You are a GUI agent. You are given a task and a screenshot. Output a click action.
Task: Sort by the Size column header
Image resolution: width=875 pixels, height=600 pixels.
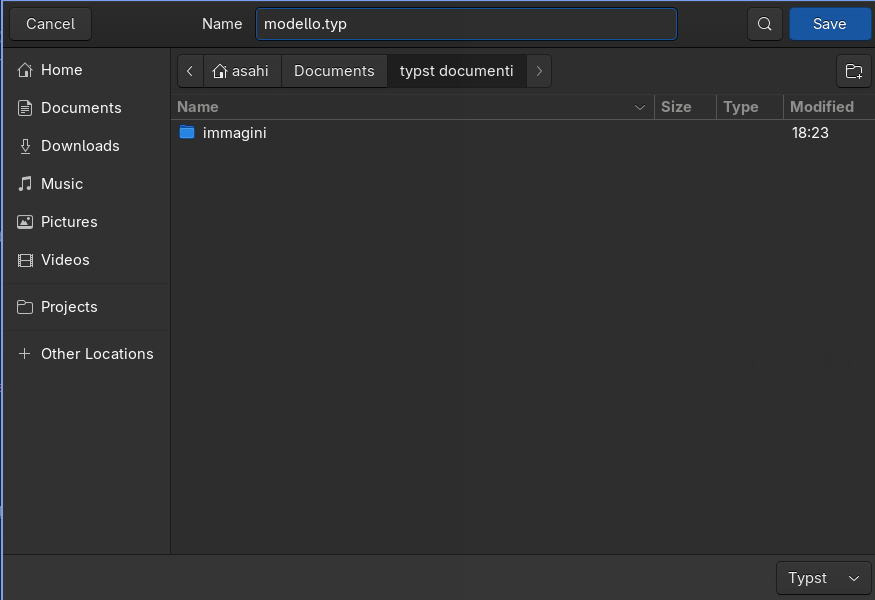685,107
